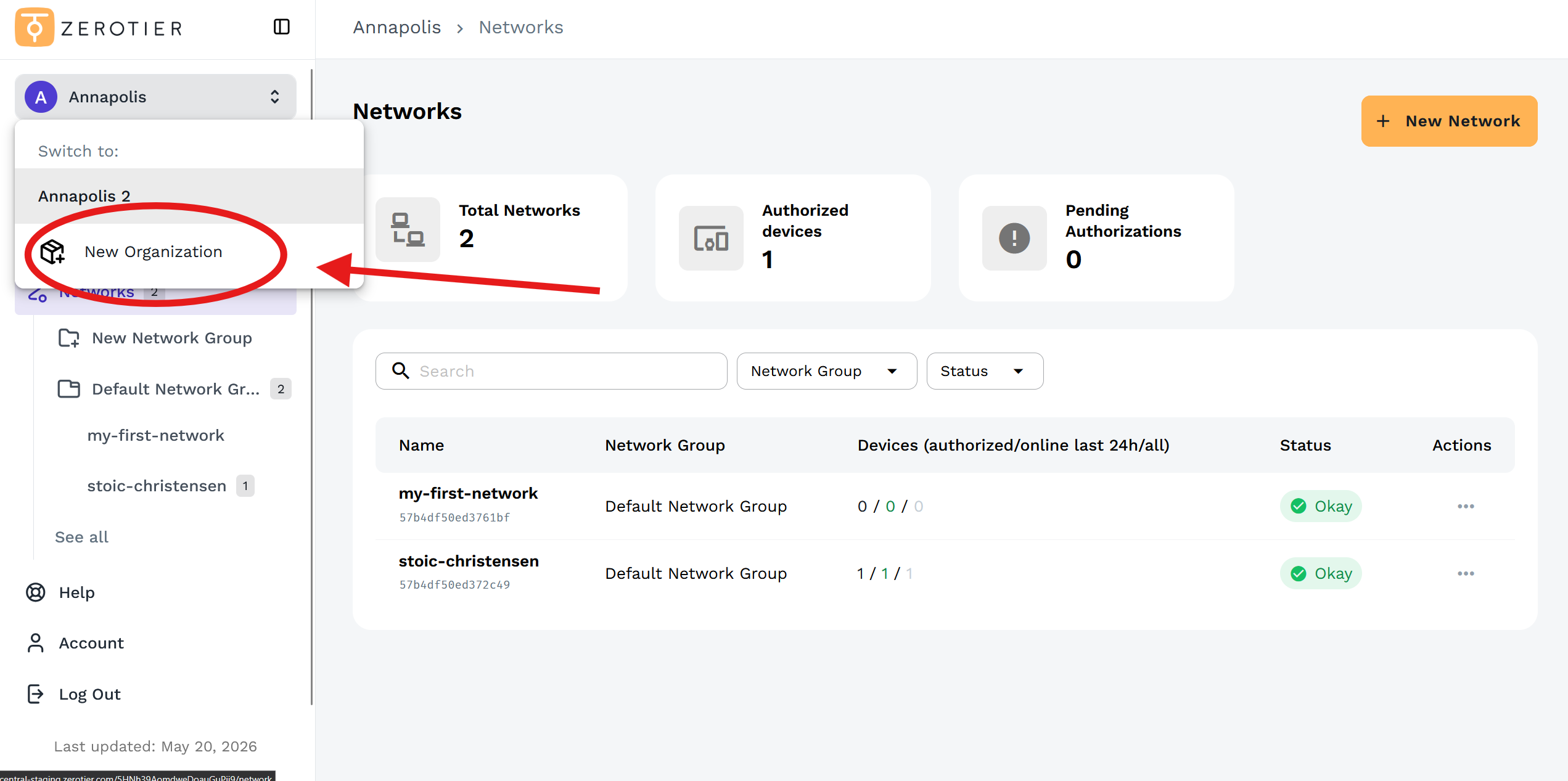The height and width of the screenshot is (781, 1568).
Task: Open my-first-network in the sidebar
Action: [x=155, y=435]
